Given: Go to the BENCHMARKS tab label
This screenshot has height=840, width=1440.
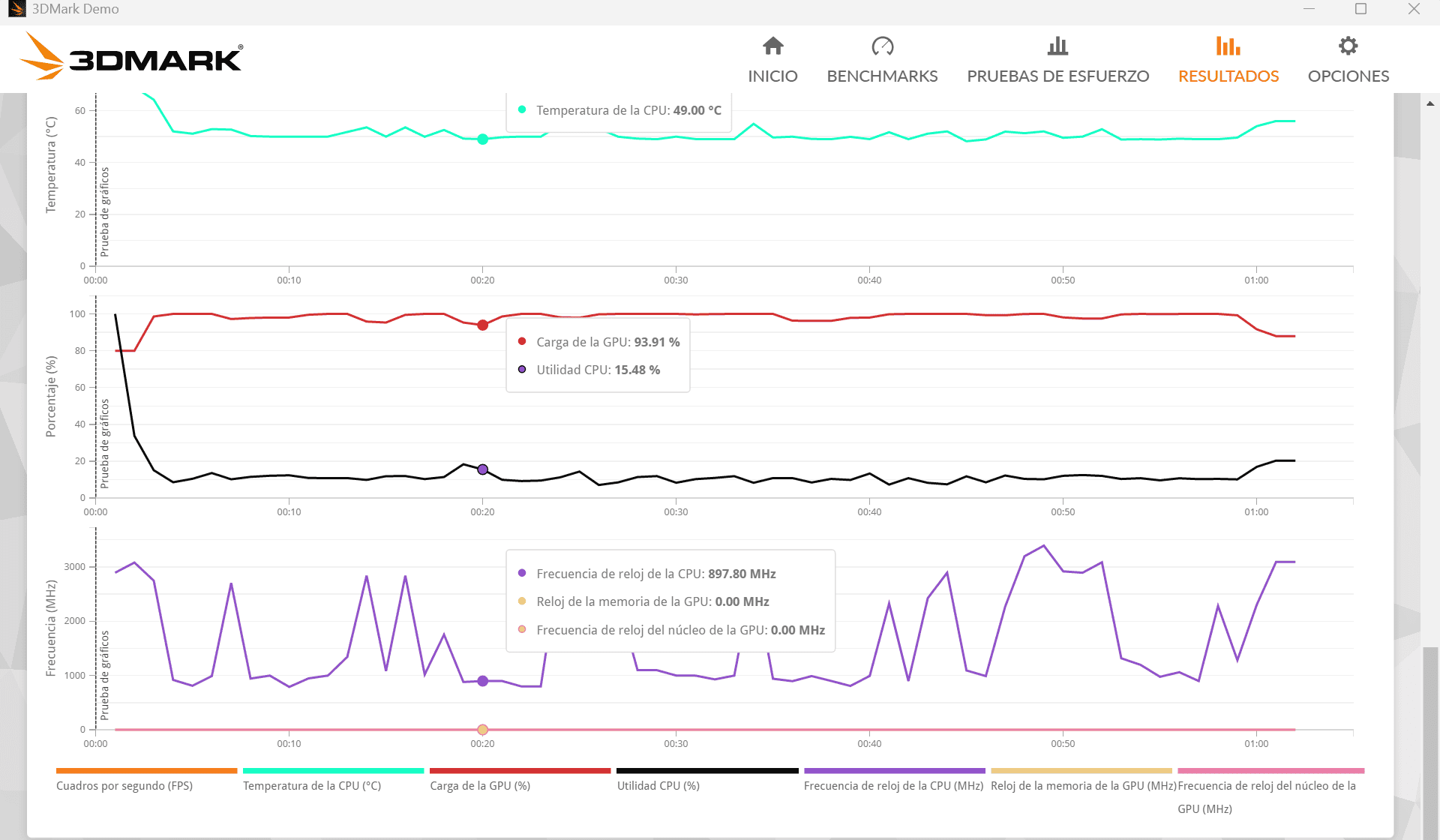Looking at the screenshot, I should click(882, 76).
